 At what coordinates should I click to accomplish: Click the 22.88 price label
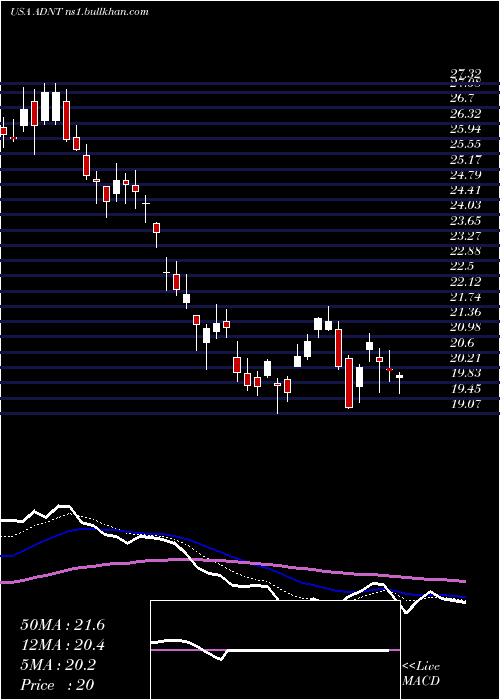pyautogui.click(x=467, y=251)
